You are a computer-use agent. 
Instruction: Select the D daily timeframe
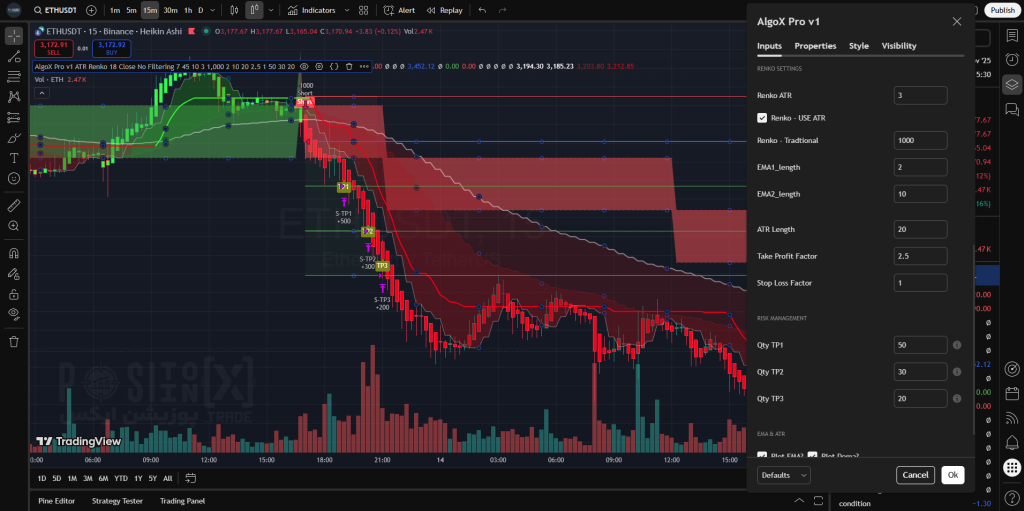pyautogui.click(x=200, y=10)
